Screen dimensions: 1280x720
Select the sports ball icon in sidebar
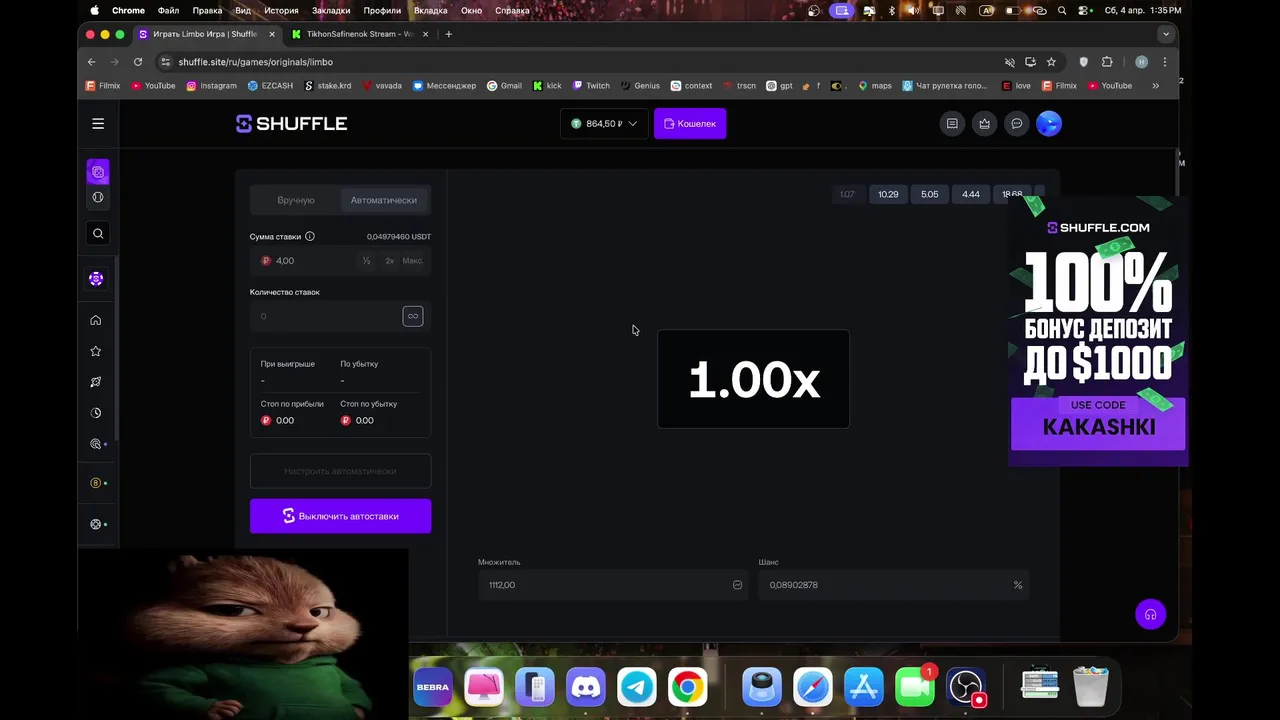[x=98, y=197]
